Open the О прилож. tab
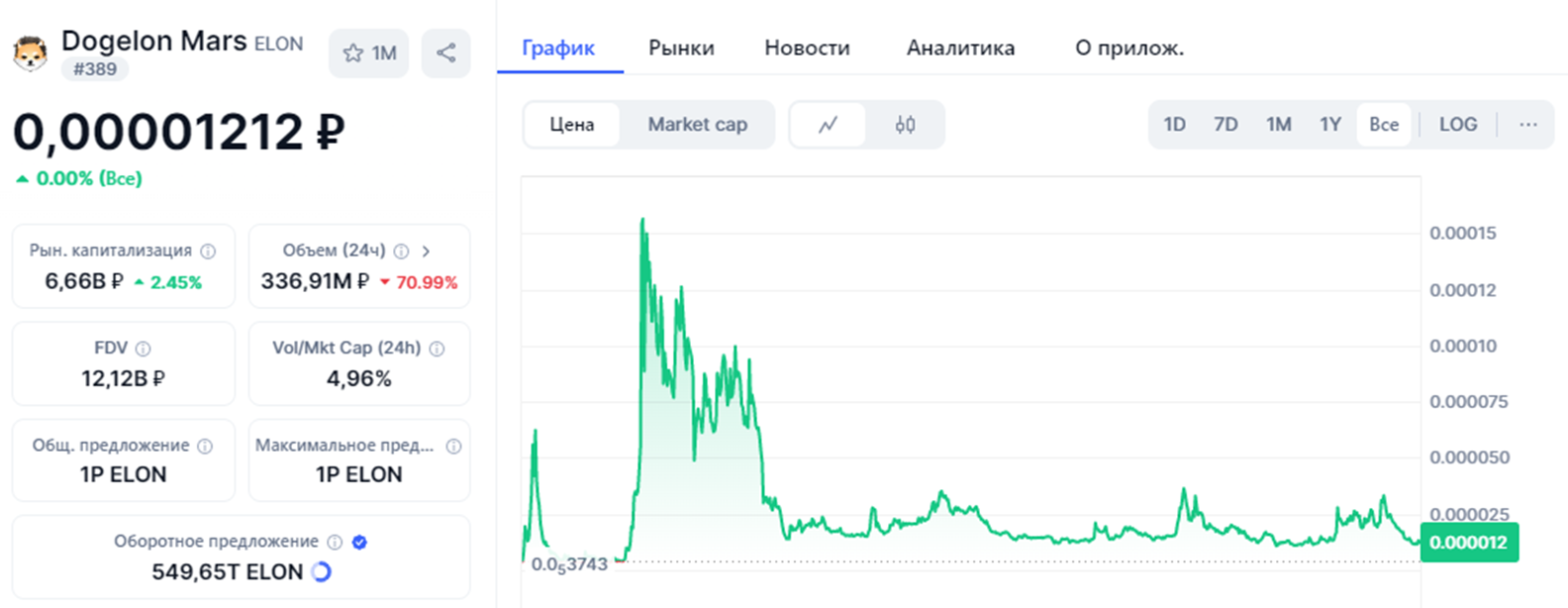 tap(1129, 48)
